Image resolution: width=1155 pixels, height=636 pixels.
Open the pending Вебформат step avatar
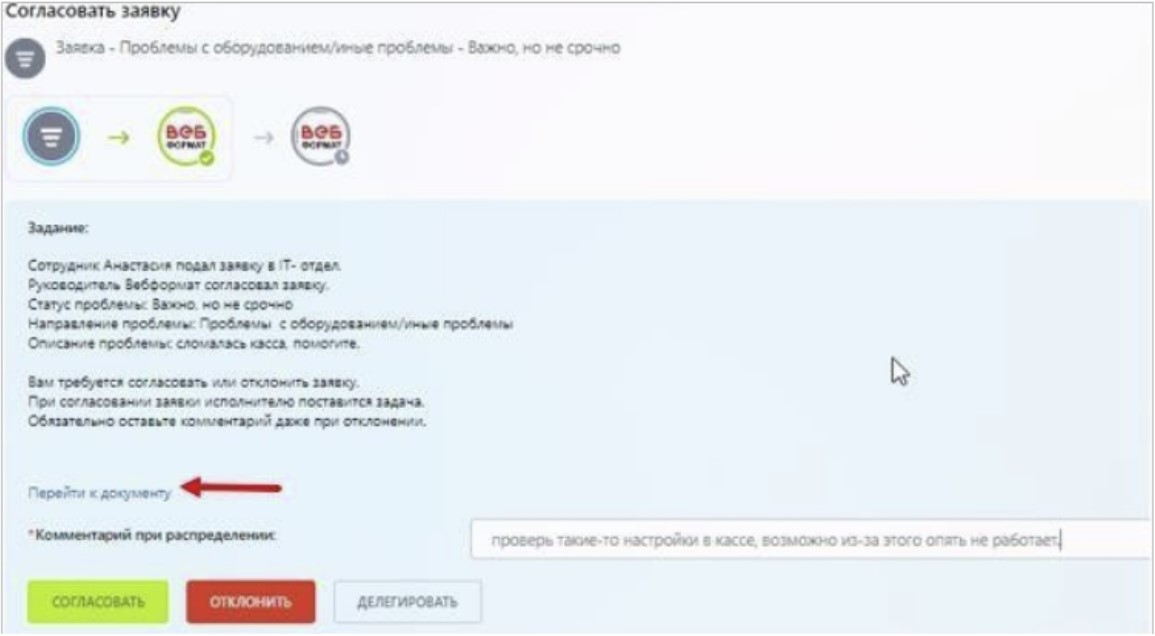[x=320, y=136]
